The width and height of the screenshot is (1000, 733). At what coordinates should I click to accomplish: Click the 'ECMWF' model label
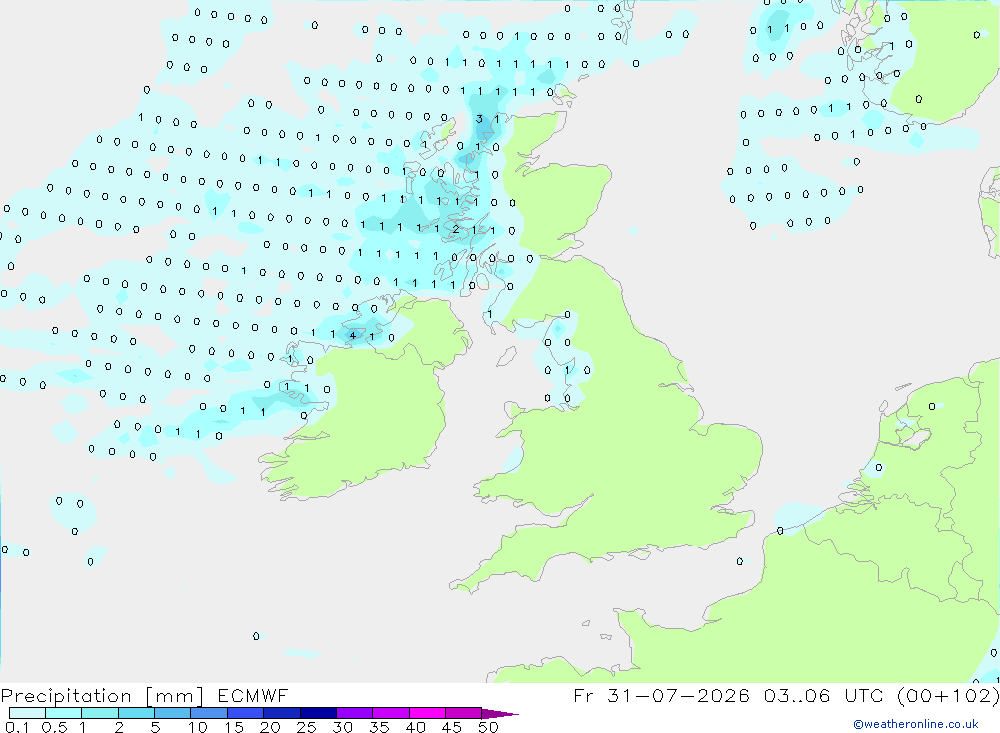coord(253,695)
